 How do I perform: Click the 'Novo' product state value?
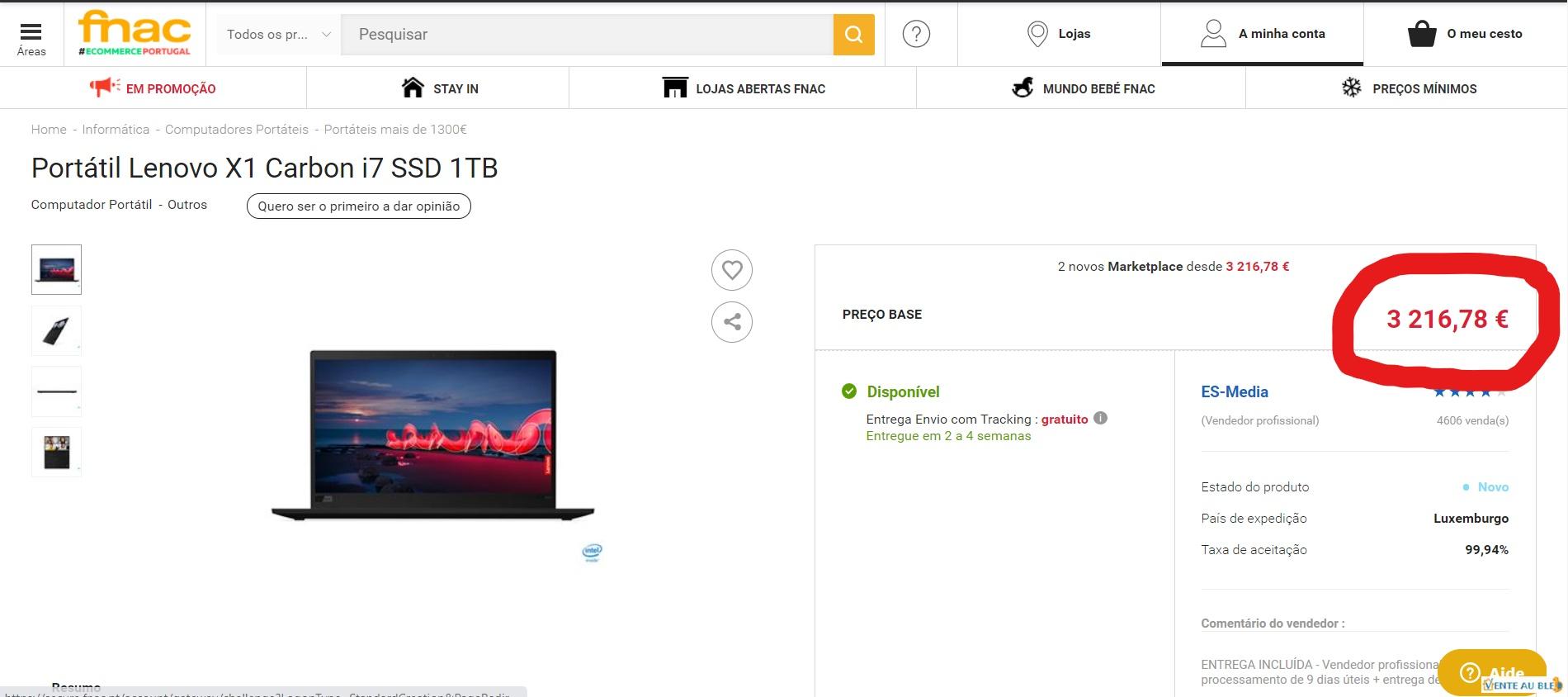click(x=1493, y=486)
